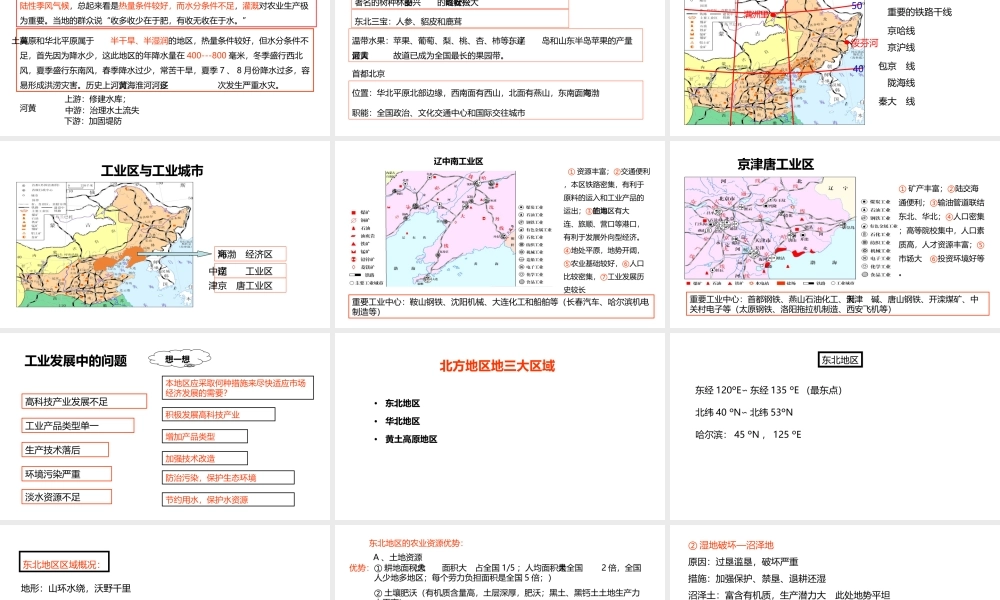Click the 黄土高原地区 bullet item

point(411,439)
